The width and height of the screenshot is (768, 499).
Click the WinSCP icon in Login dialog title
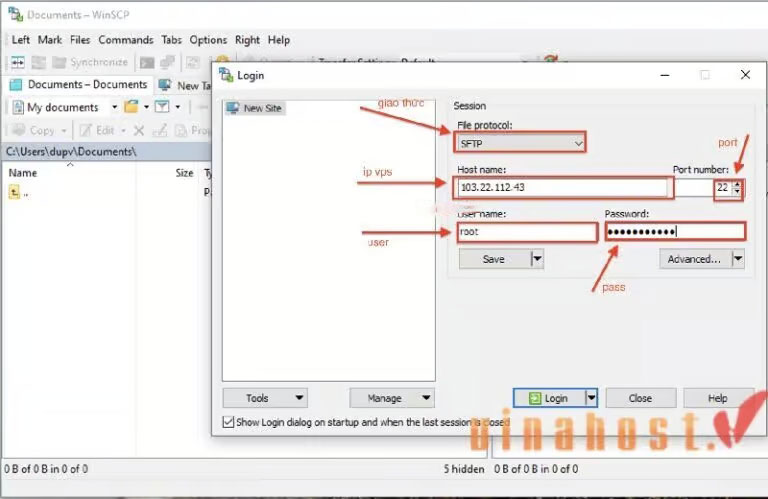click(x=226, y=75)
